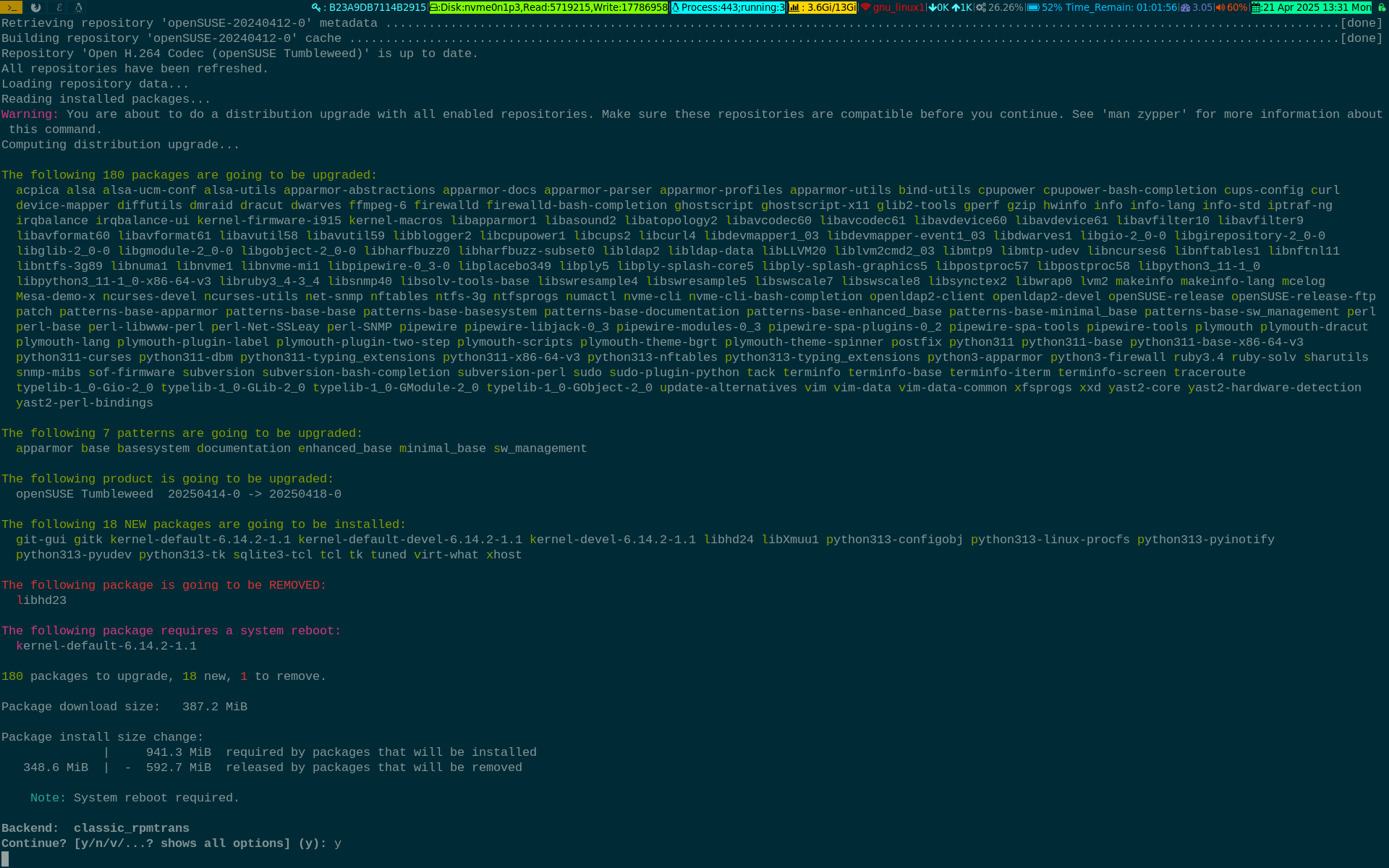Screen dimensions: 1389x868
Task: Click 'openSUSE Tumbleweed 20250414-0 -> 20250418-0' line
Action: [179, 494]
